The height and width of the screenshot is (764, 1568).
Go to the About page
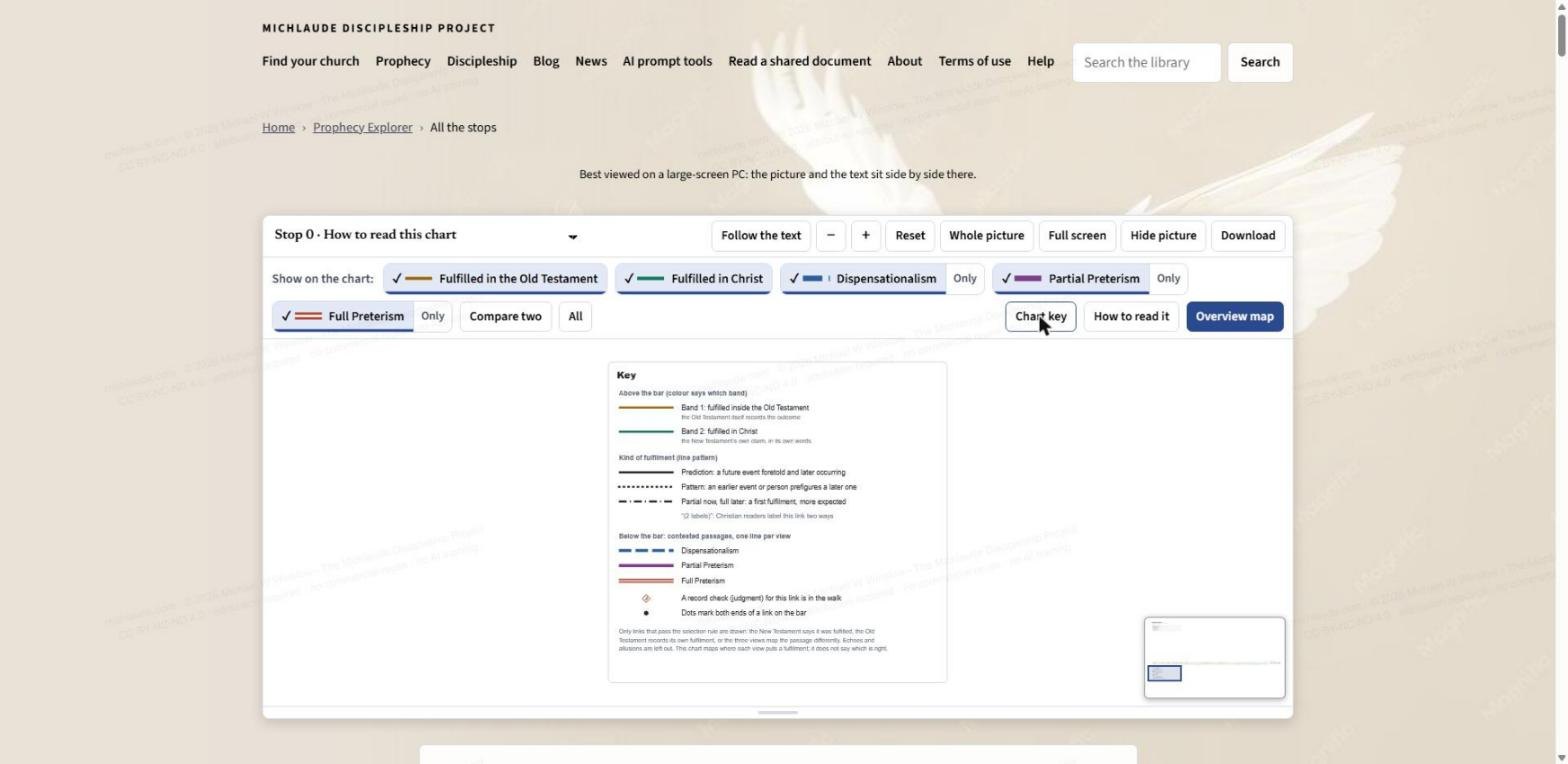[905, 61]
